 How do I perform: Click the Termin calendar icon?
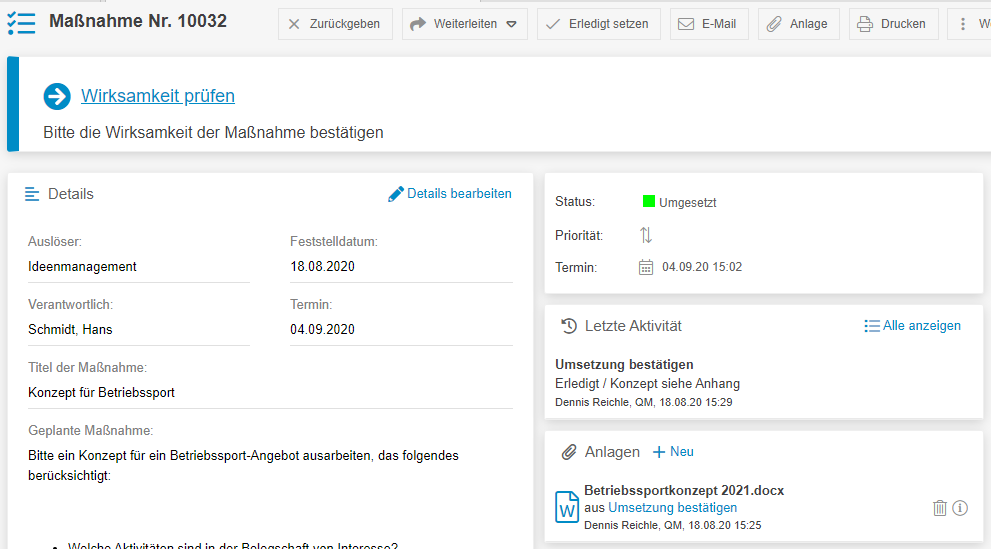[645, 267]
